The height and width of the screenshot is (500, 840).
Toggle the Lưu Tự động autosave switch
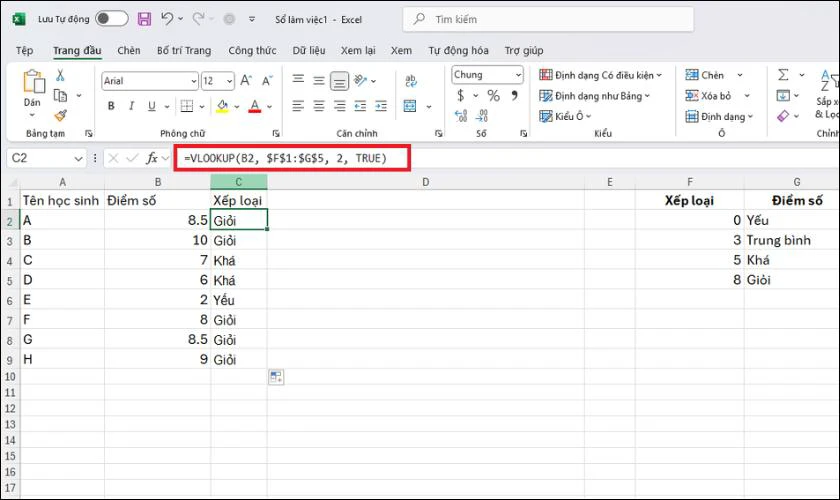click(111, 19)
